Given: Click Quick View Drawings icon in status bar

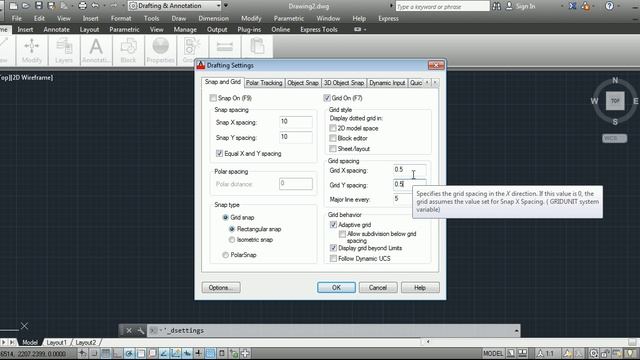Looking at the screenshot, I should 522,353.
